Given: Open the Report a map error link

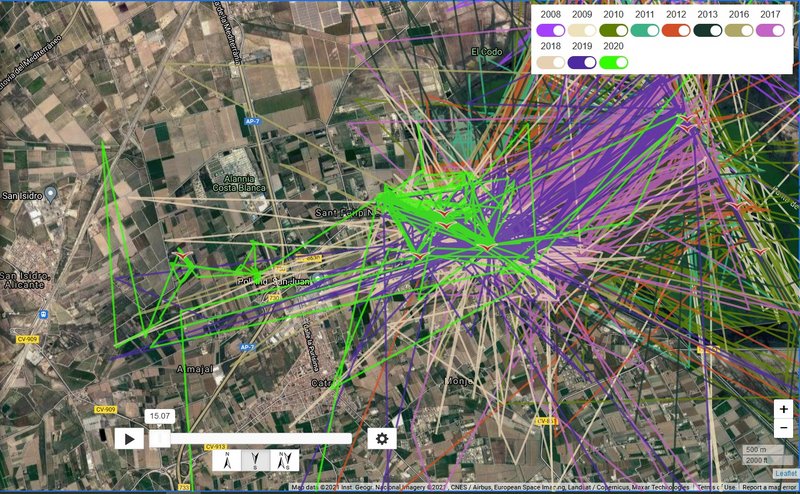Looking at the screenshot, I should click(x=769, y=487).
